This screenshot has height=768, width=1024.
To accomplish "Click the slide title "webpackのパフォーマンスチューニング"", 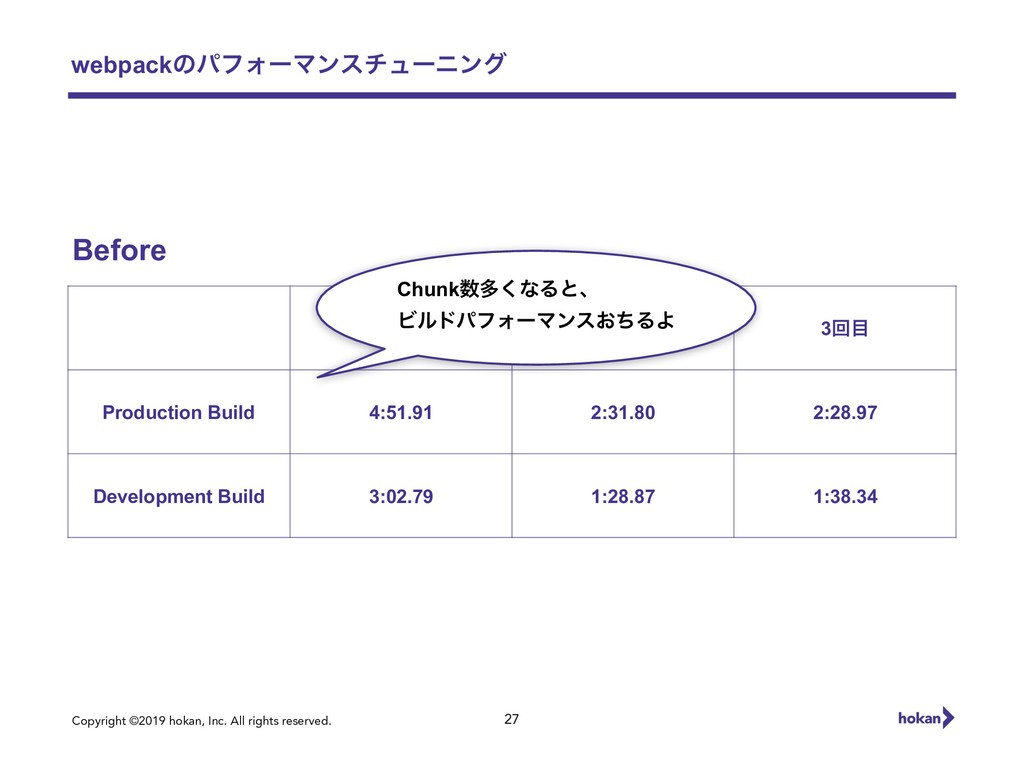I will [288, 64].
